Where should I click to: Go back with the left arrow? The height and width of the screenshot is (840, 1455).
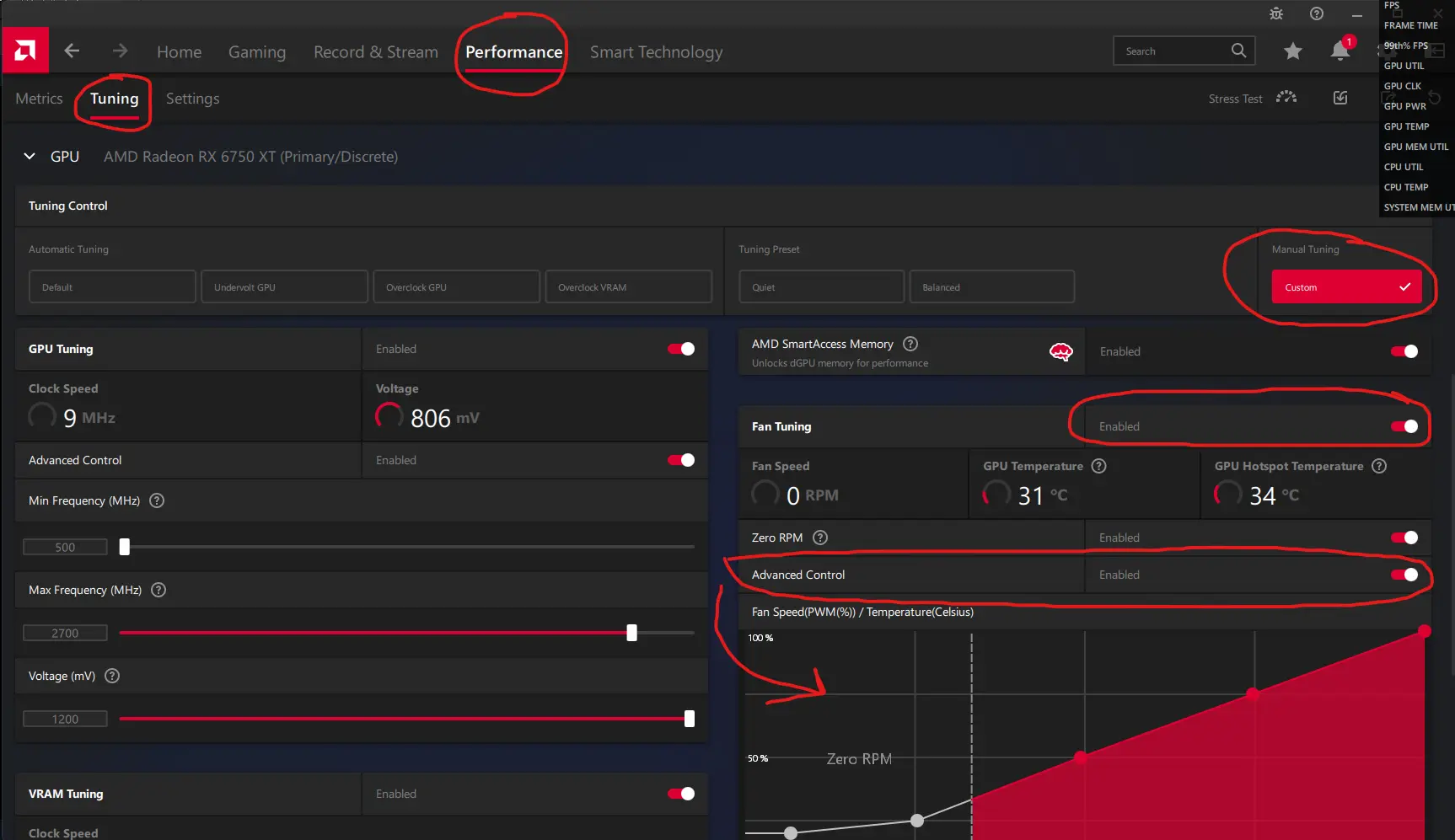72,51
